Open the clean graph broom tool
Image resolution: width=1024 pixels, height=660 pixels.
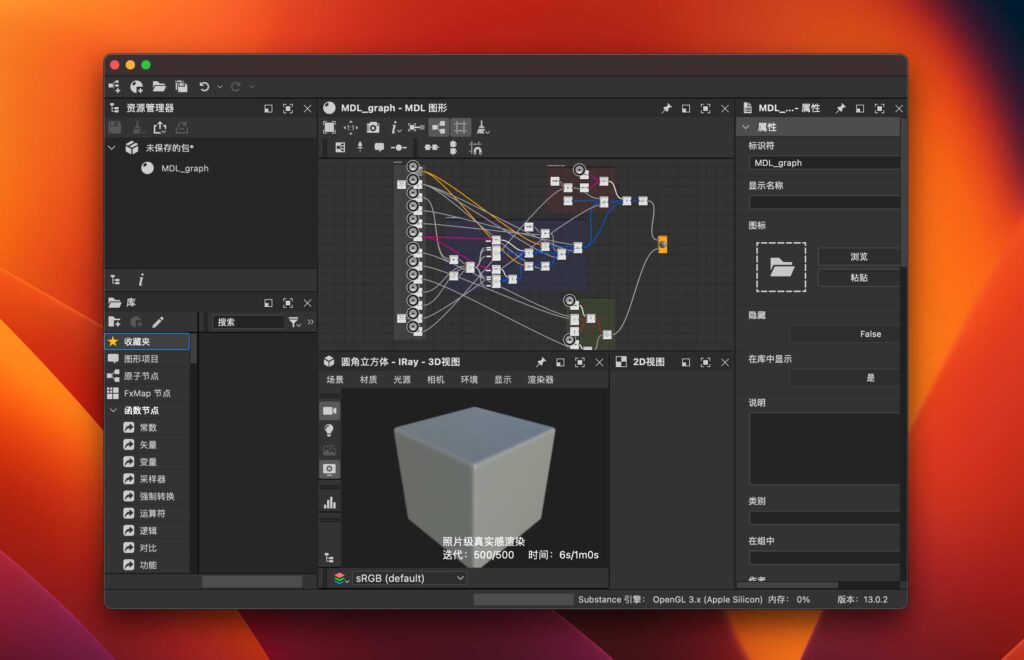pos(484,128)
